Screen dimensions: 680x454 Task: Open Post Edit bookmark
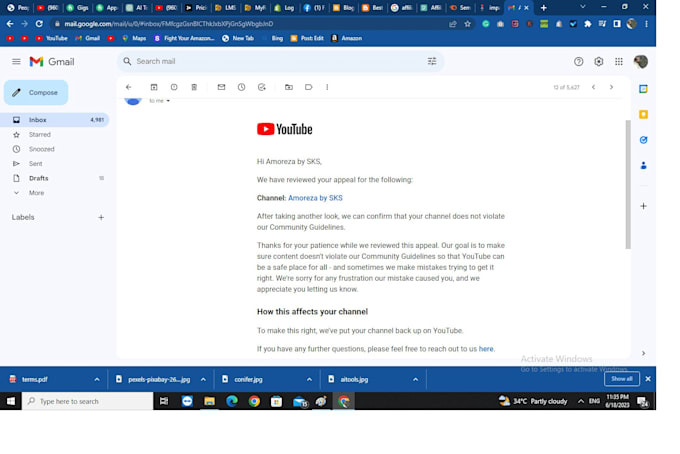coord(307,38)
